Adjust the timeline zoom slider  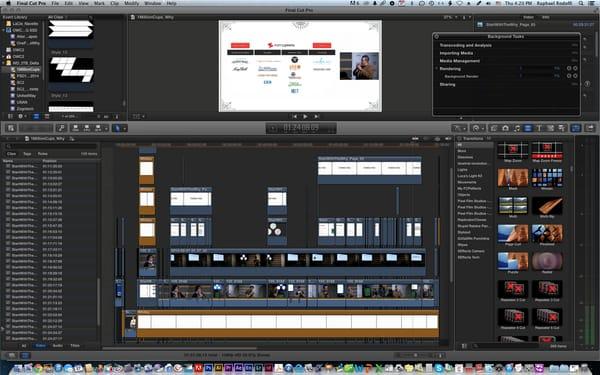pos(416,355)
